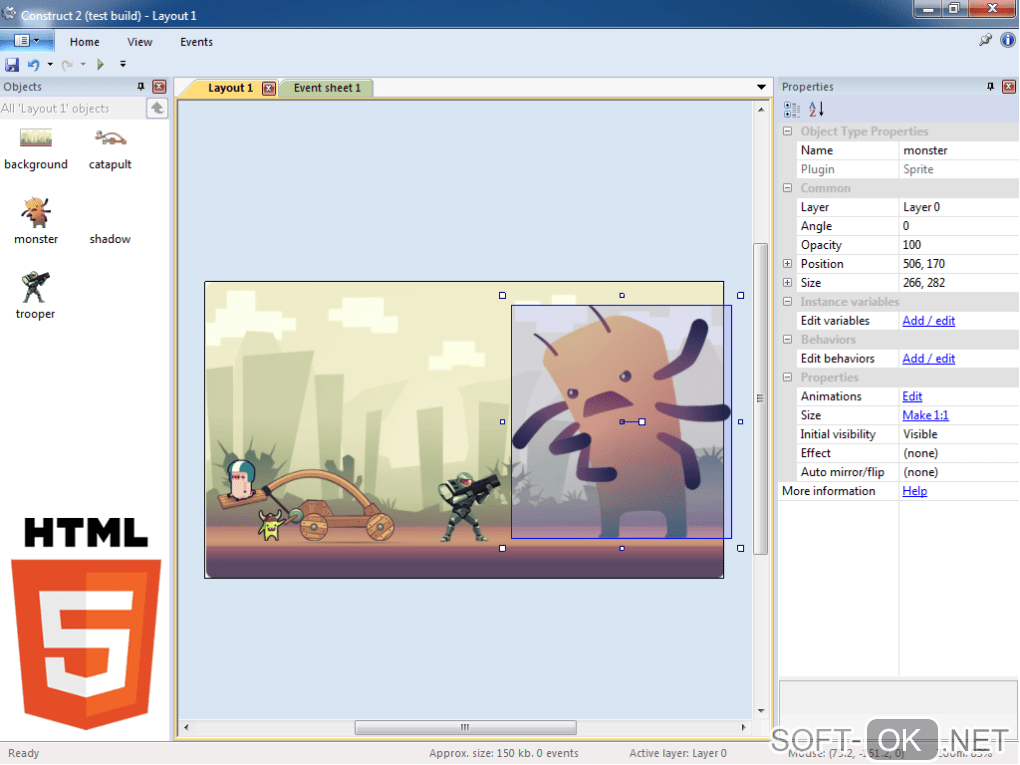
Task: Click the Name value field 'monster'
Action: click(x=958, y=150)
